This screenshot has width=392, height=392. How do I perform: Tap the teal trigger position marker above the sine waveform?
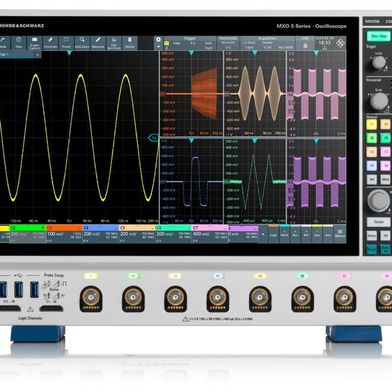(69, 53)
